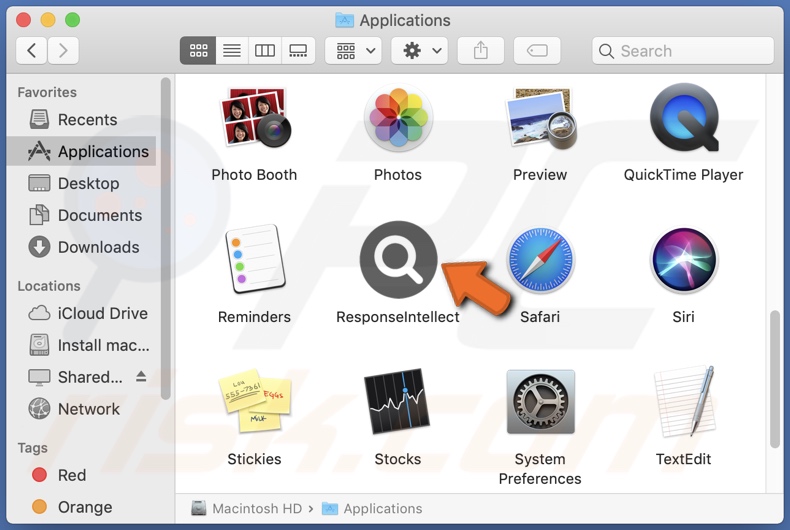790x530 pixels.
Task: Click the sidebar scrollbar
Action: pos(166,238)
